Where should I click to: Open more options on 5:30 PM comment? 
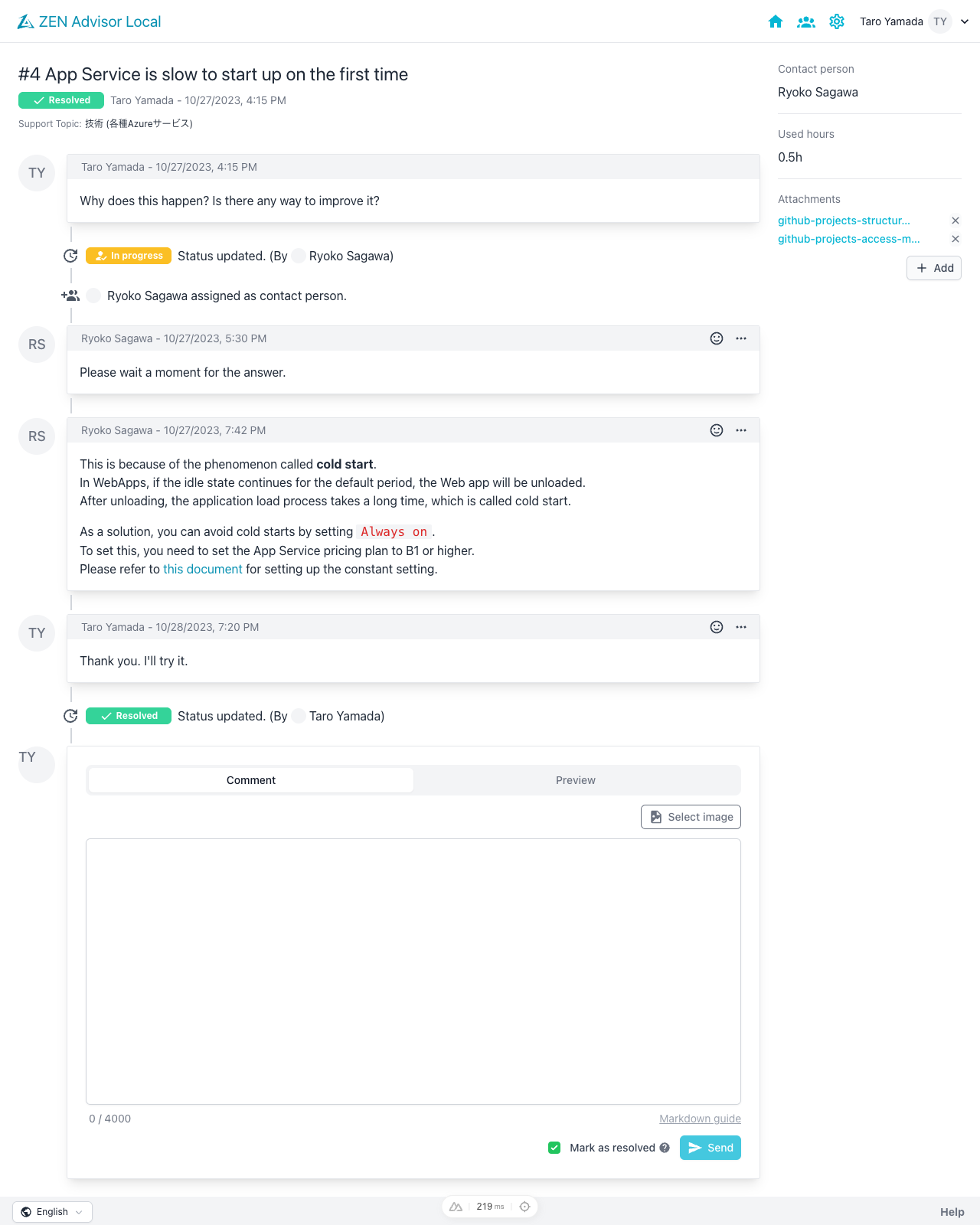741,338
